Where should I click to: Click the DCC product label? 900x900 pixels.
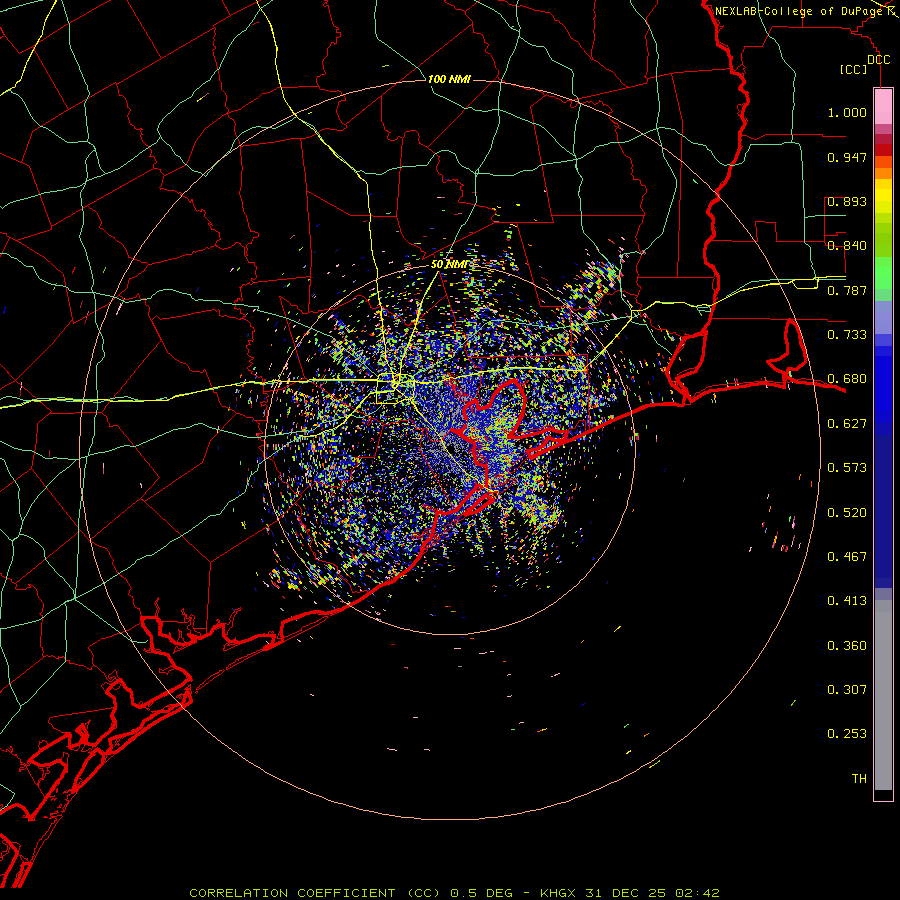878,60
